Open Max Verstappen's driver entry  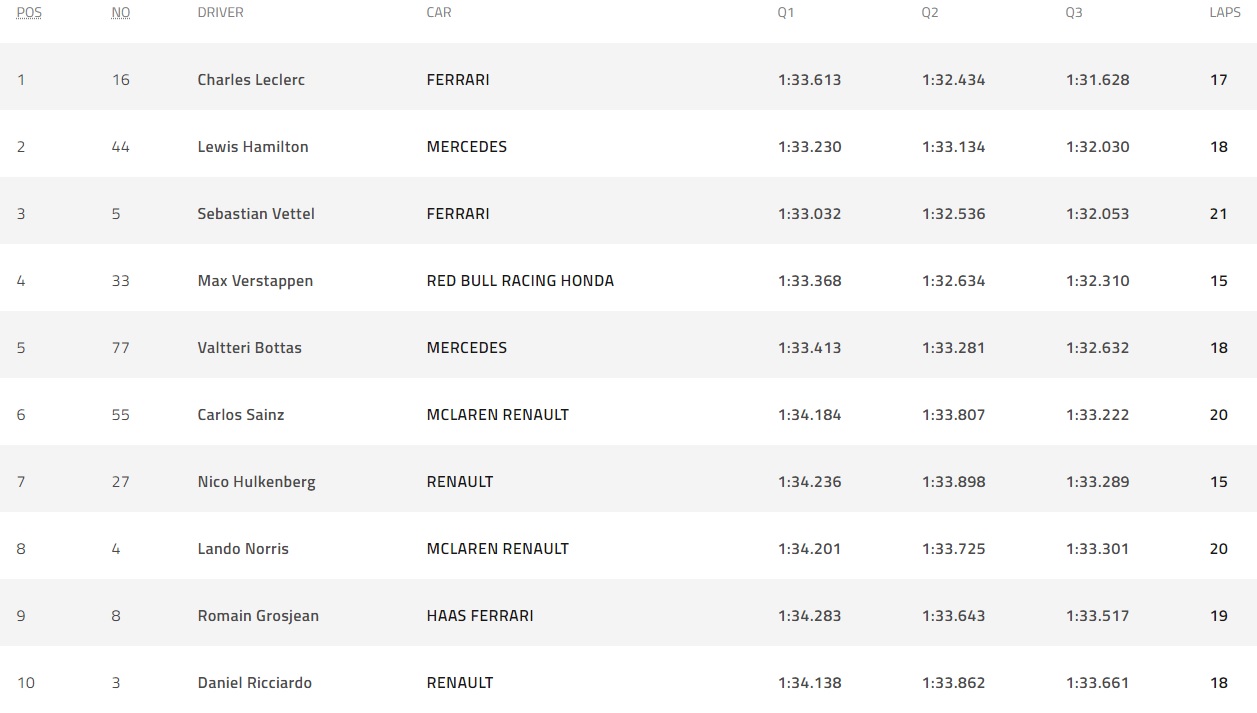[255, 281]
